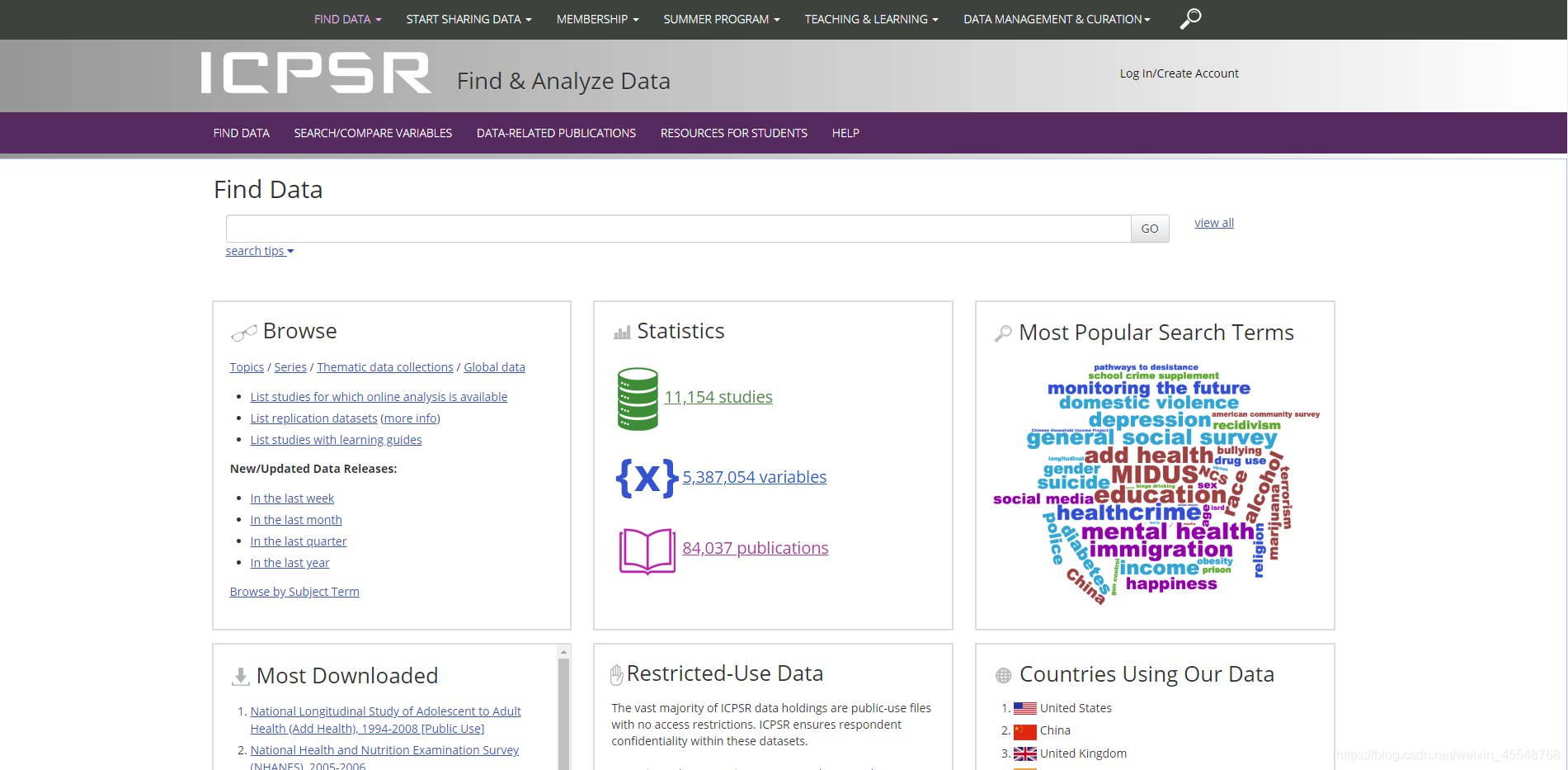Open Browse by Subject Term link
1568x770 pixels.
294,592
